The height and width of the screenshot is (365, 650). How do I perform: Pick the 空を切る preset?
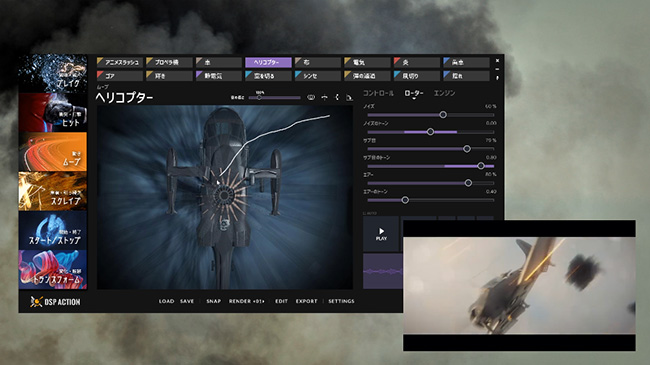pyautogui.click(x=268, y=76)
